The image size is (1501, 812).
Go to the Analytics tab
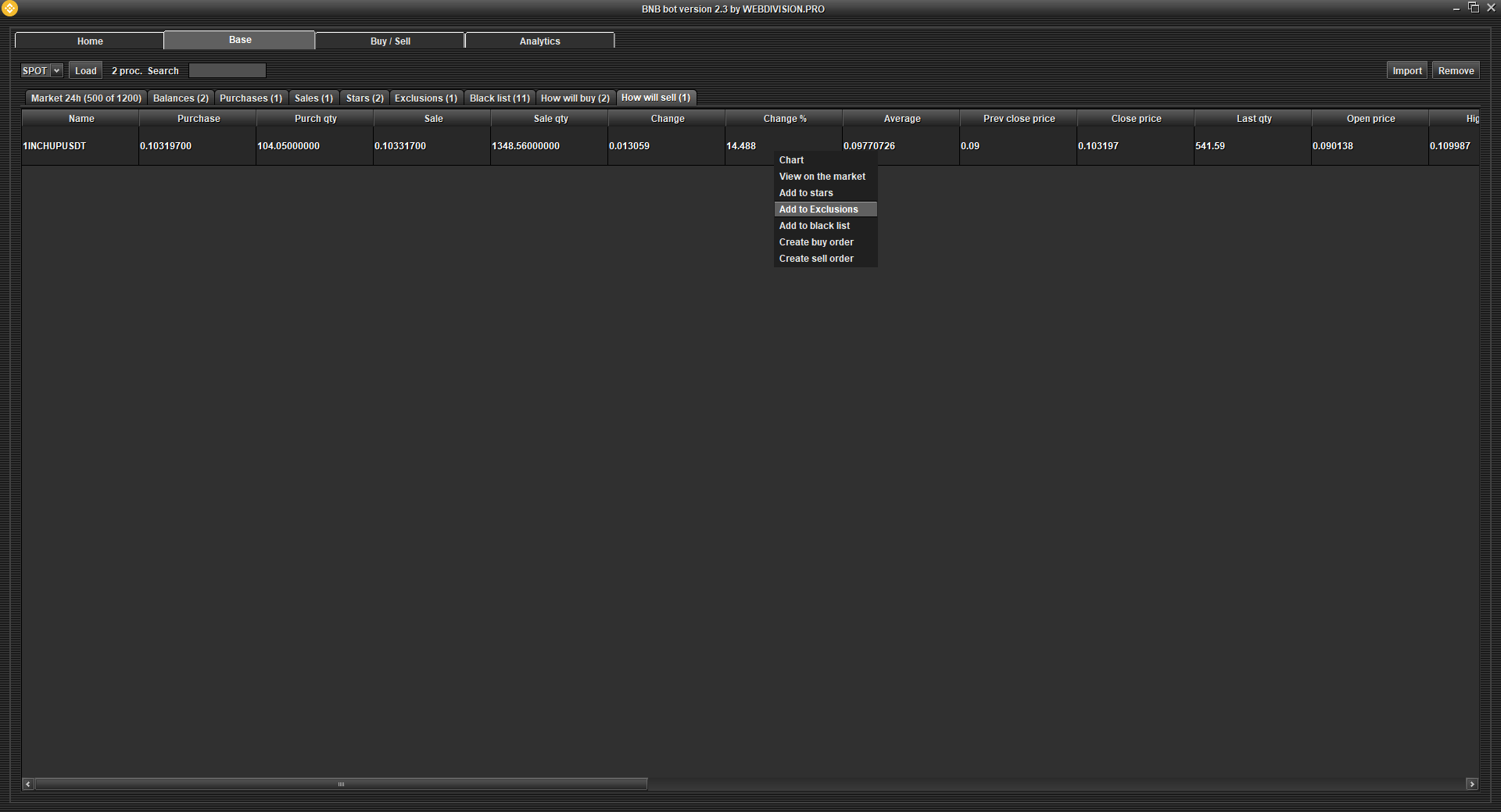539,41
